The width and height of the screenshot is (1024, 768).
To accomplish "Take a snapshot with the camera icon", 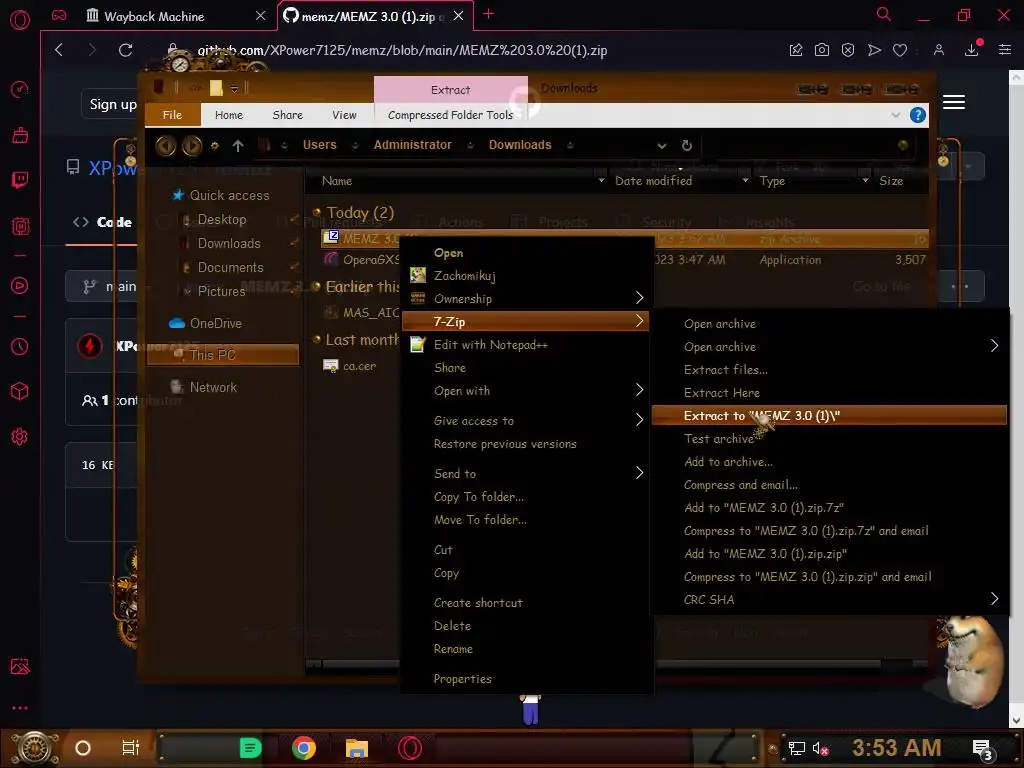I will click(822, 50).
